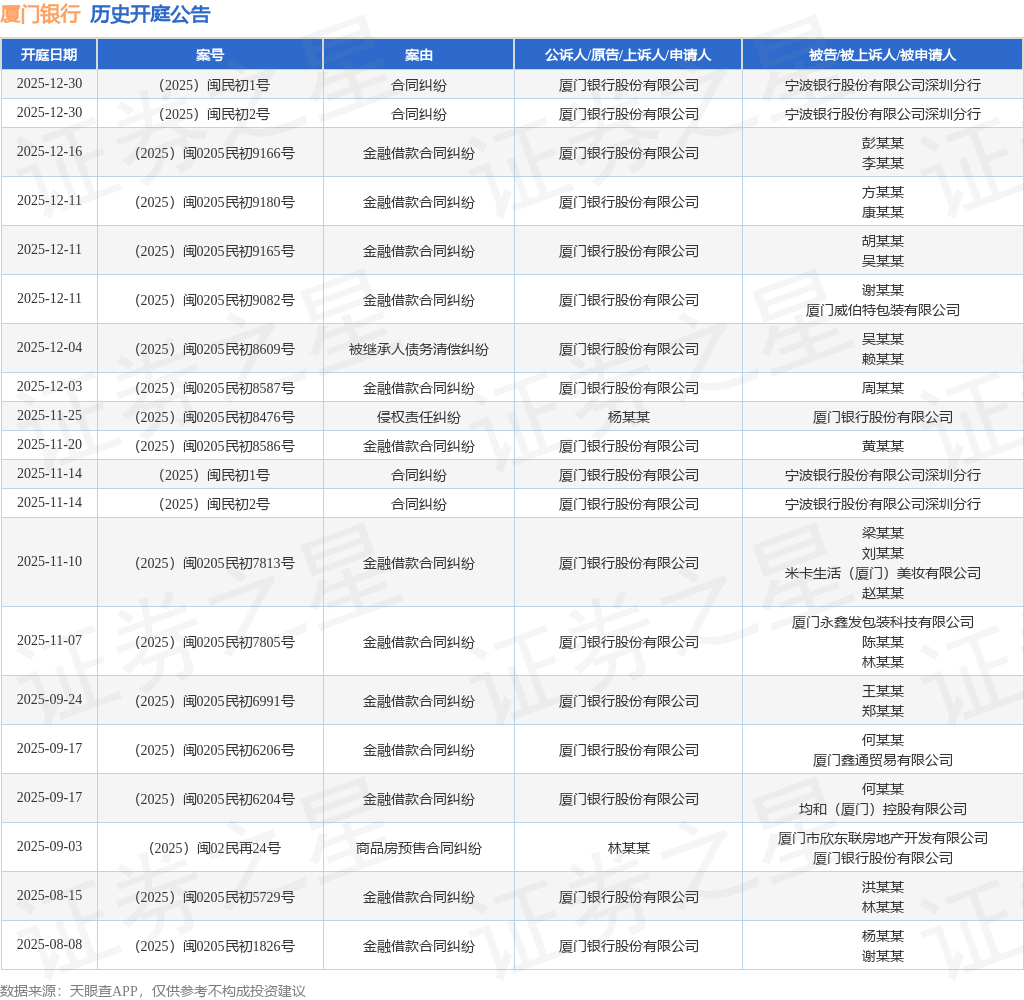Viewport: 1024px width, 1000px height.
Task: Click defendant 方某某
Action: pyautogui.click(x=882, y=192)
